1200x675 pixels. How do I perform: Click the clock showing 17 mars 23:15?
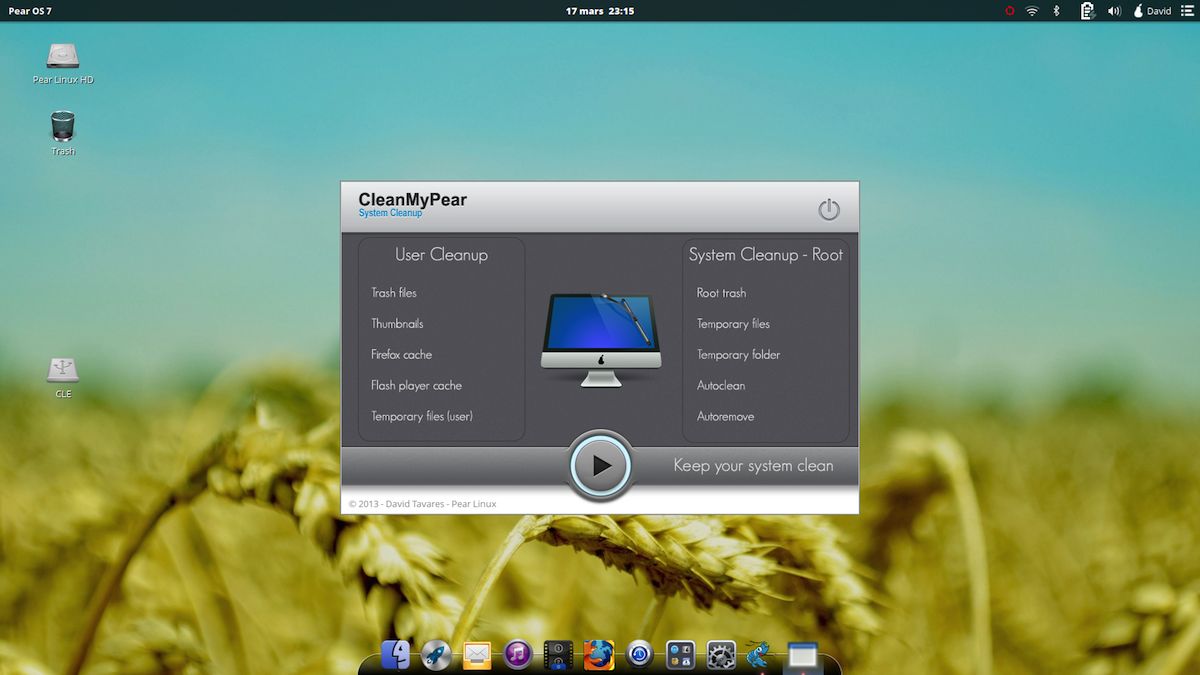tap(599, 11)
